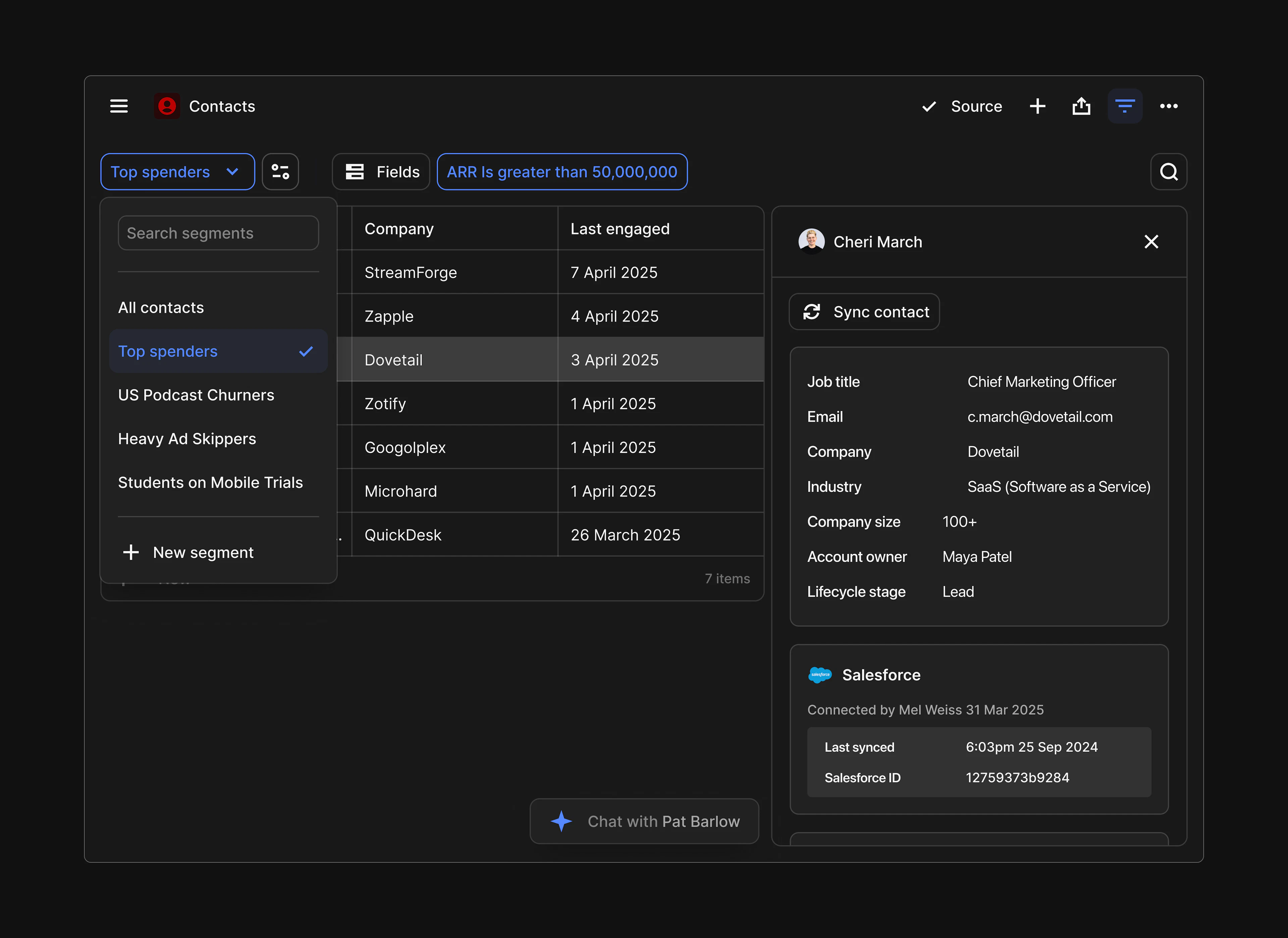Viewport: 1288px width, 938px height.
Task: Open the Top spenders segment dropdown
Action: click(177, 171)
